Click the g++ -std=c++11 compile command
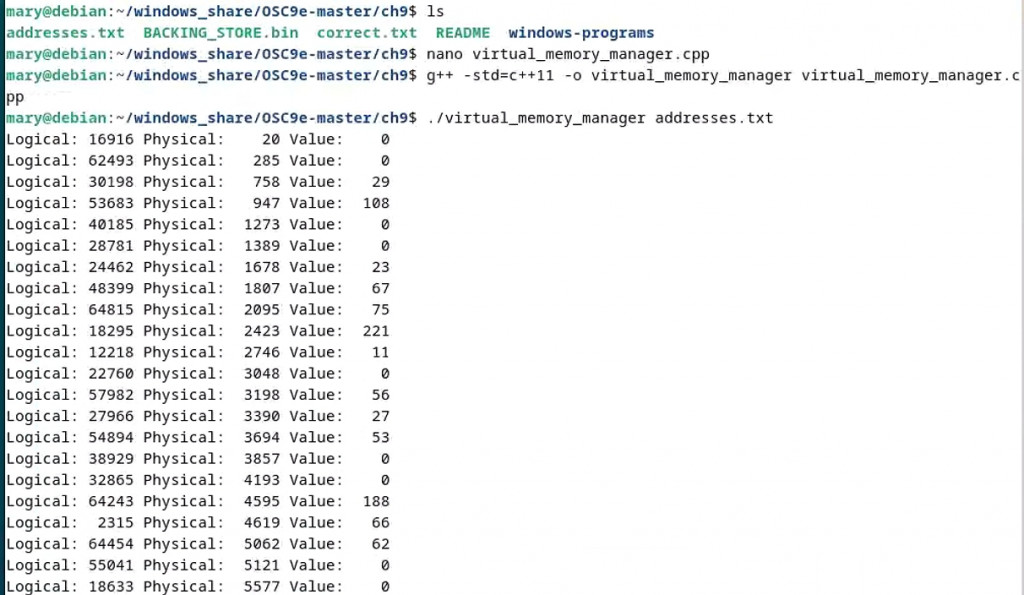Image resolution: width=1024 pixels, height=595 pixels. [722, 76]
